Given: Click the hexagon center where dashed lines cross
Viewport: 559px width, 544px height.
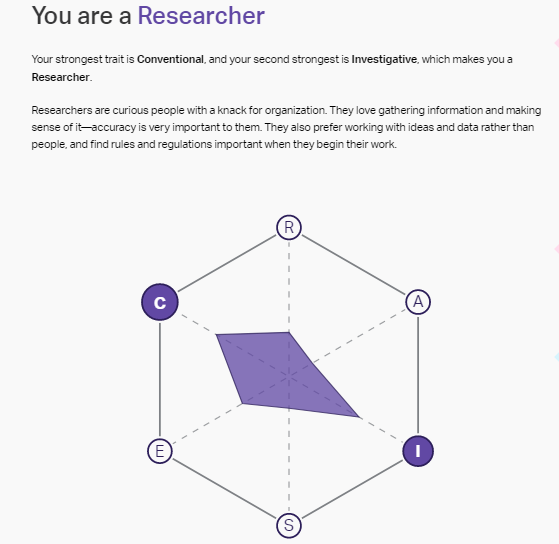Looking at the screenshot, I should (289, 376).
